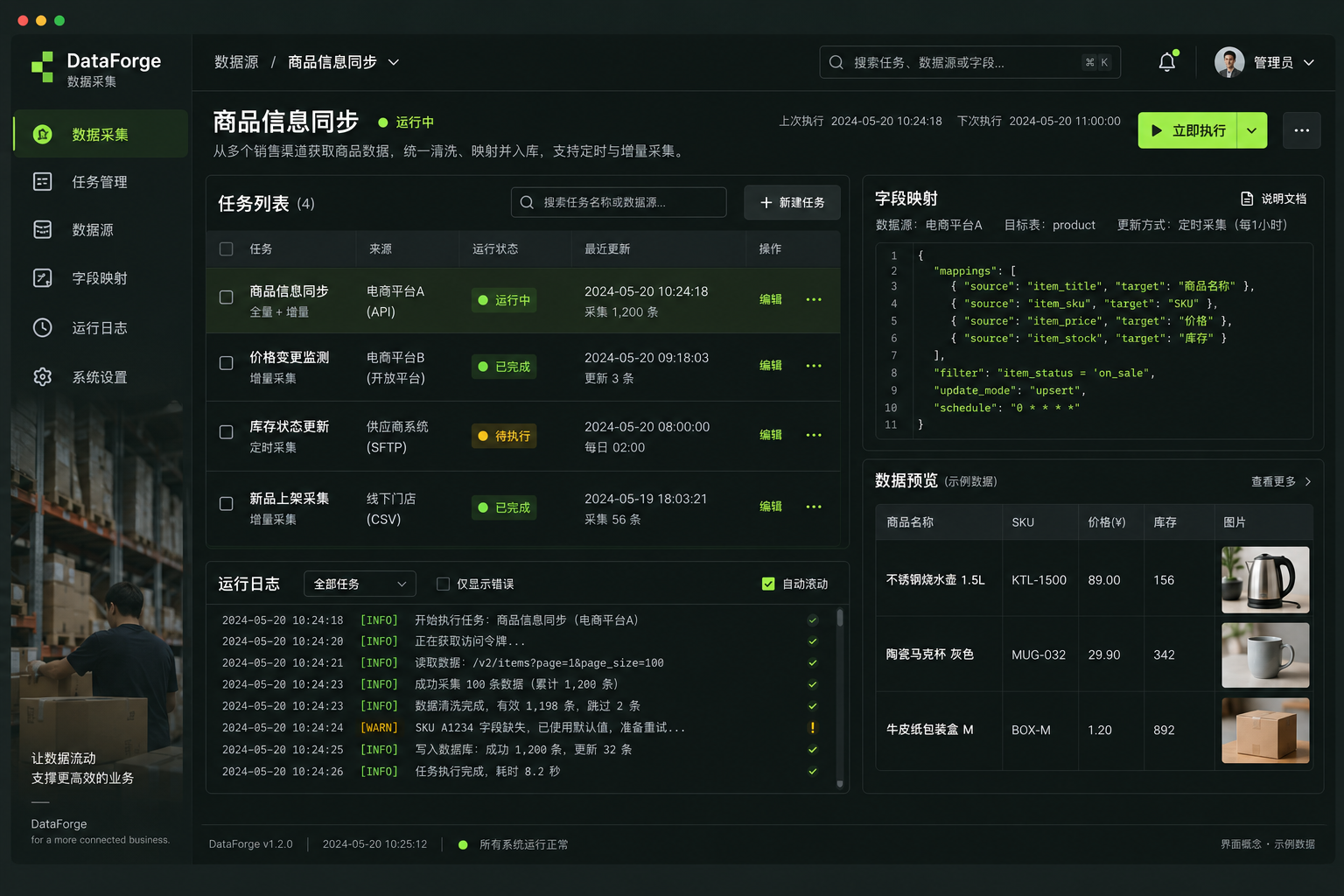
Task: Open the 全部任务 log filter dropdown
Action: (360, 584)
